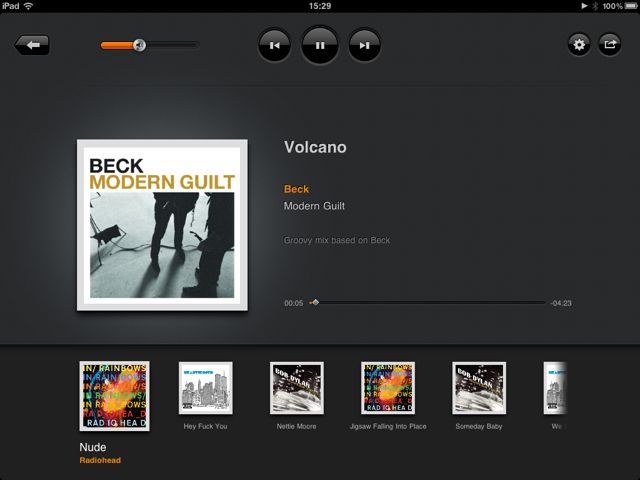Click the battery indicator in status bar
This screenshot has height=480, width=640.
[x=631, y=6]
